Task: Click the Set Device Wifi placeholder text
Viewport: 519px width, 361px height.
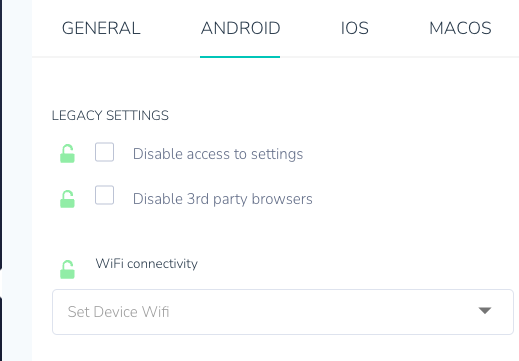Action: coord(118,312)
